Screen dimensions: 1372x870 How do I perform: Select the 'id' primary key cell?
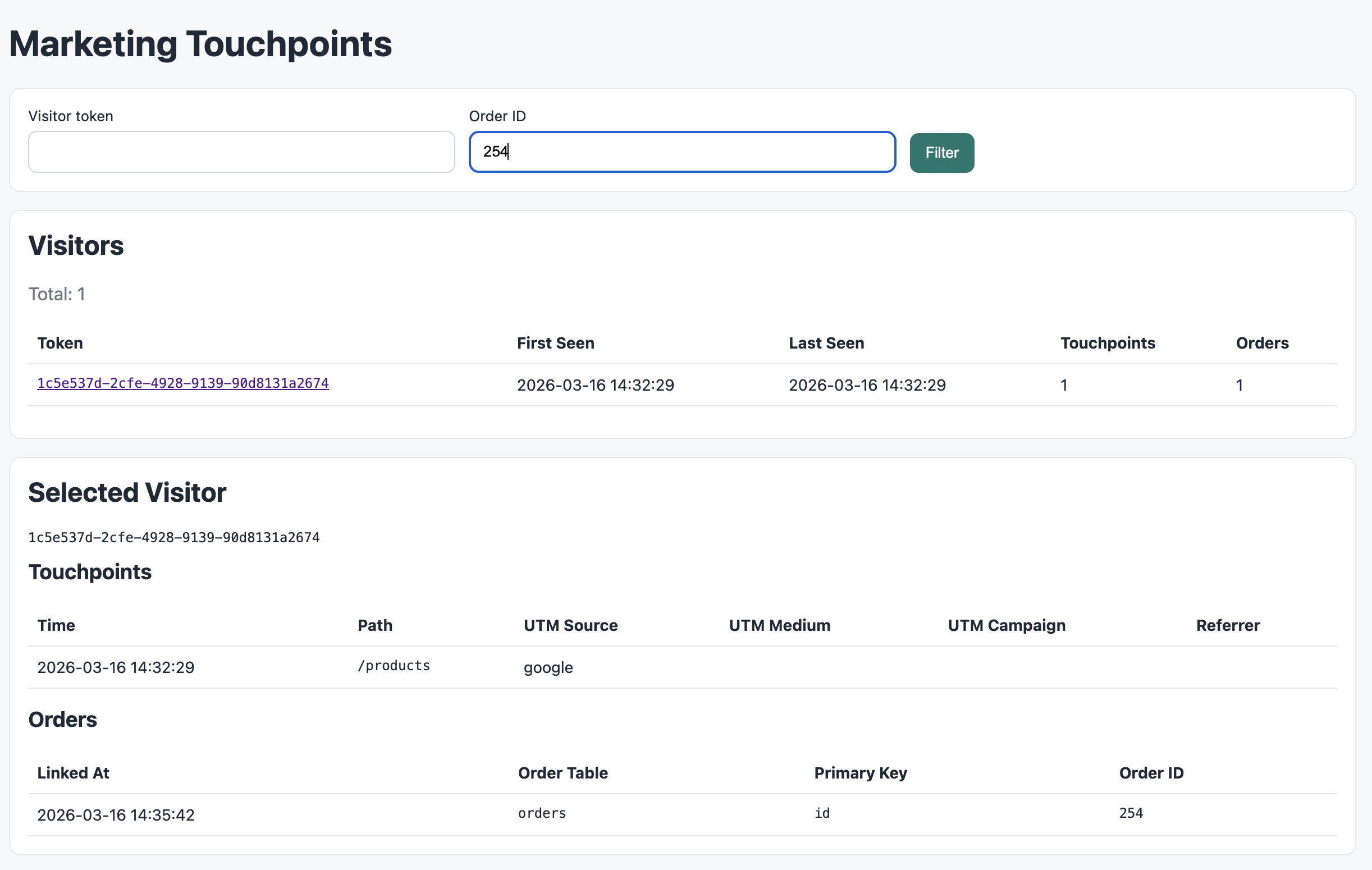pyautogui.click(x=822, y=813)
